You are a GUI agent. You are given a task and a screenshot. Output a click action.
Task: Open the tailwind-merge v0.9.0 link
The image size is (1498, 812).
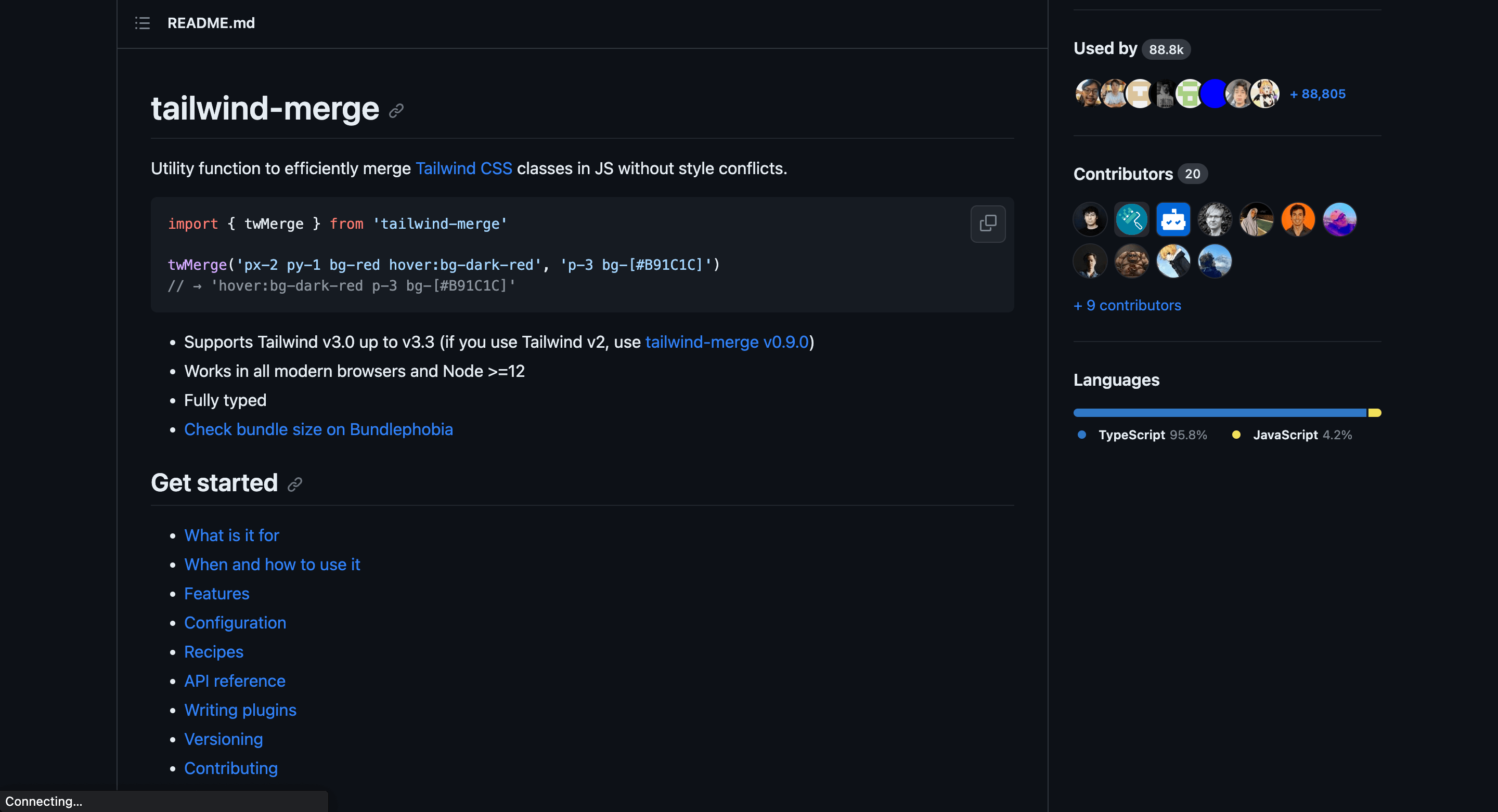pos(727,342)
